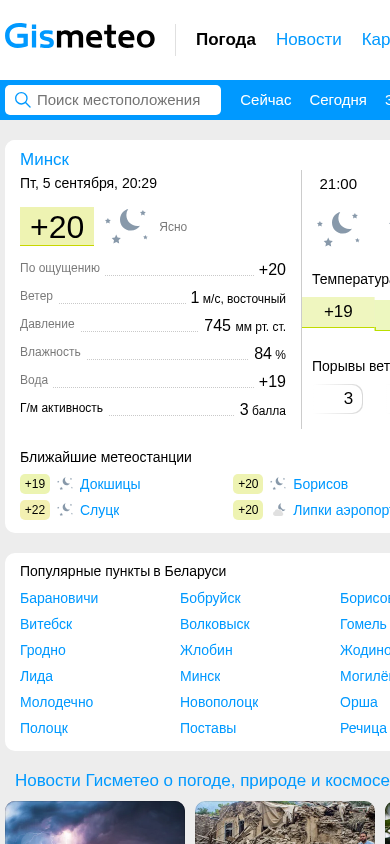
Task: Click the moon icon next to Докшицы
Action: (x=65, y=484)
